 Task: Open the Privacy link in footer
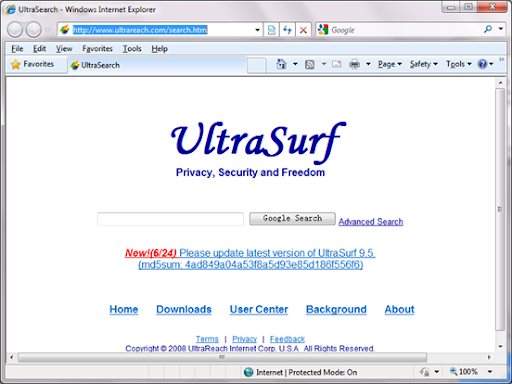click(244, 339)
